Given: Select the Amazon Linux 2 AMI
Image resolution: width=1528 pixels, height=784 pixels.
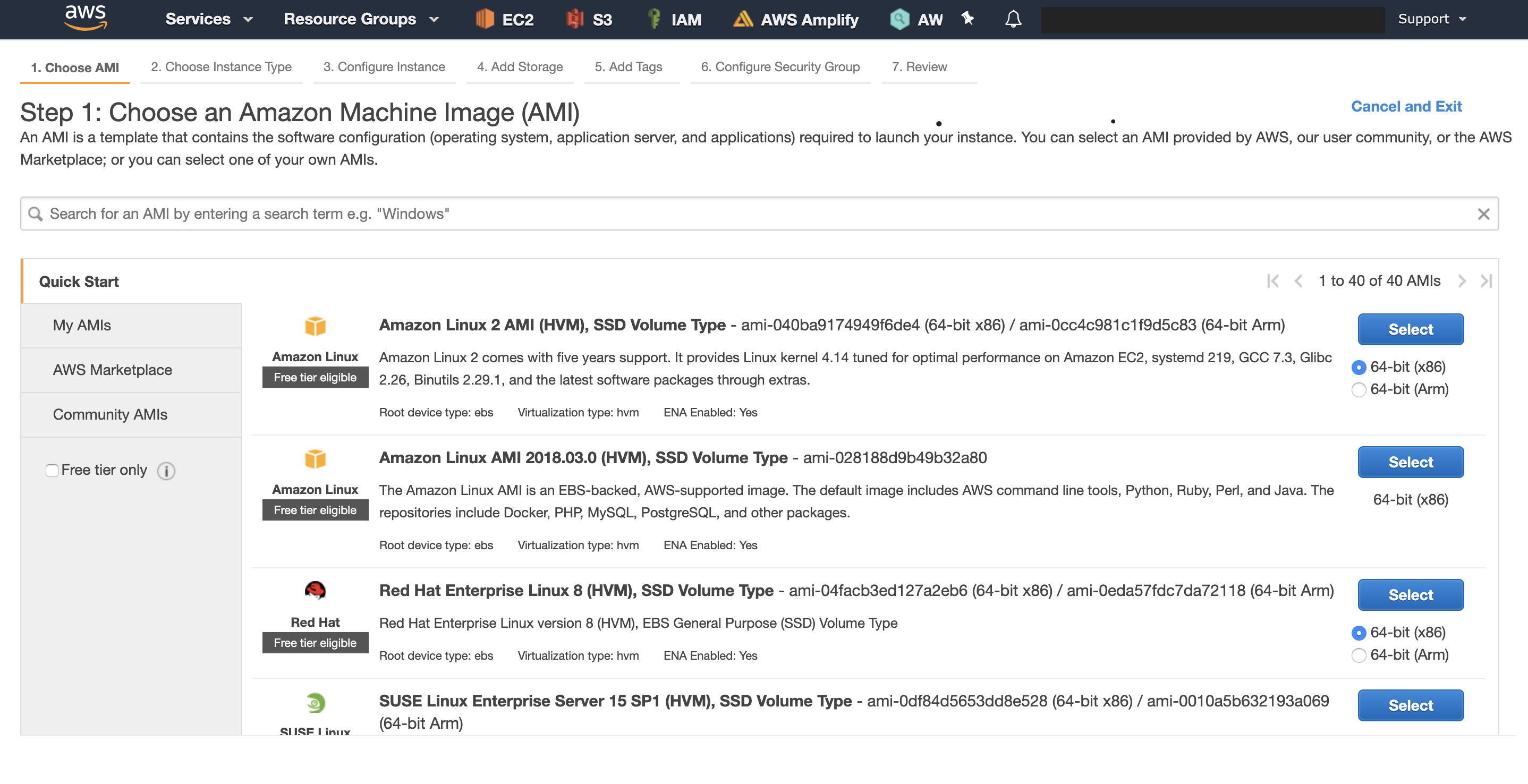Looking at the screenshot, I should [x=1411, y=329].
